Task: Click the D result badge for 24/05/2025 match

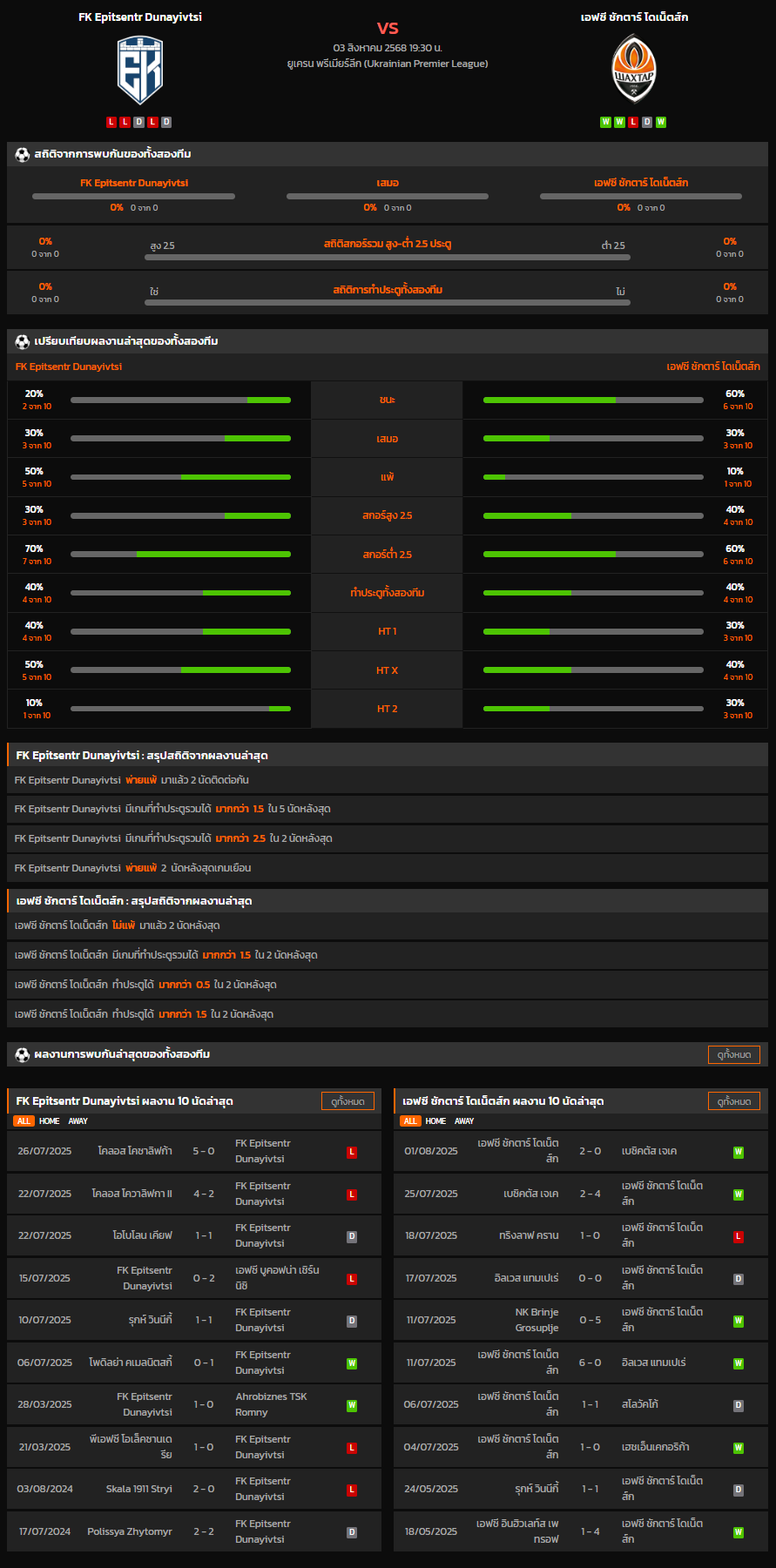Action: click(x=739, y=1490)
